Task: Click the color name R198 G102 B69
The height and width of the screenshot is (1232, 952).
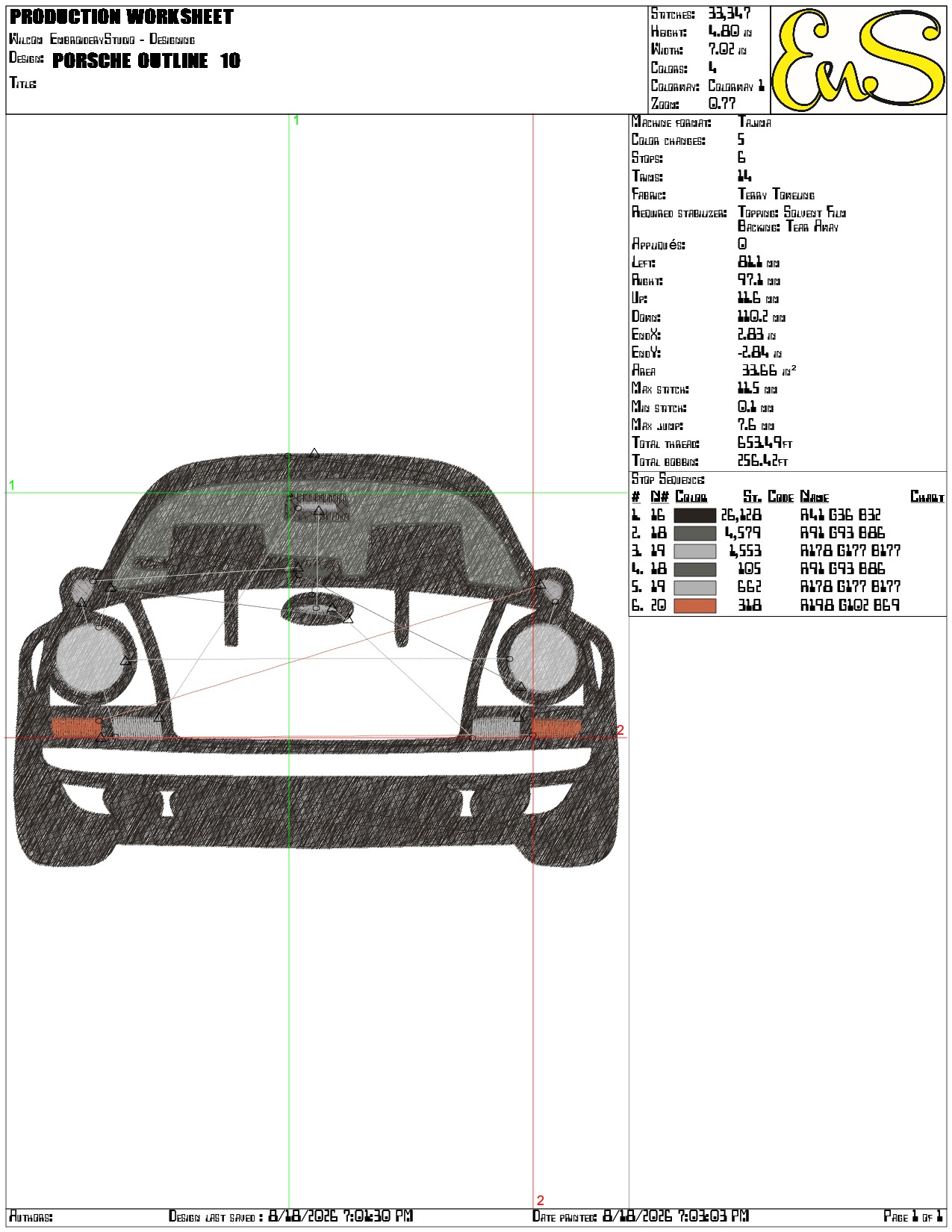Action: click(850, 606)
